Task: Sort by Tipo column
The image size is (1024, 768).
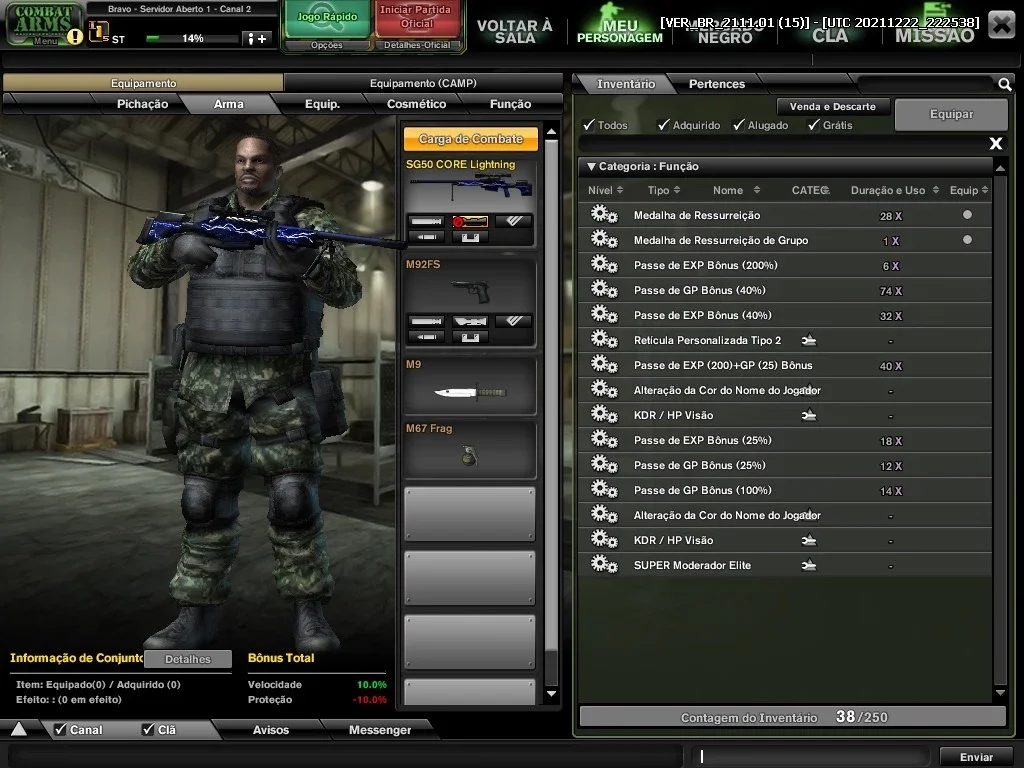Action: [664, 190]
